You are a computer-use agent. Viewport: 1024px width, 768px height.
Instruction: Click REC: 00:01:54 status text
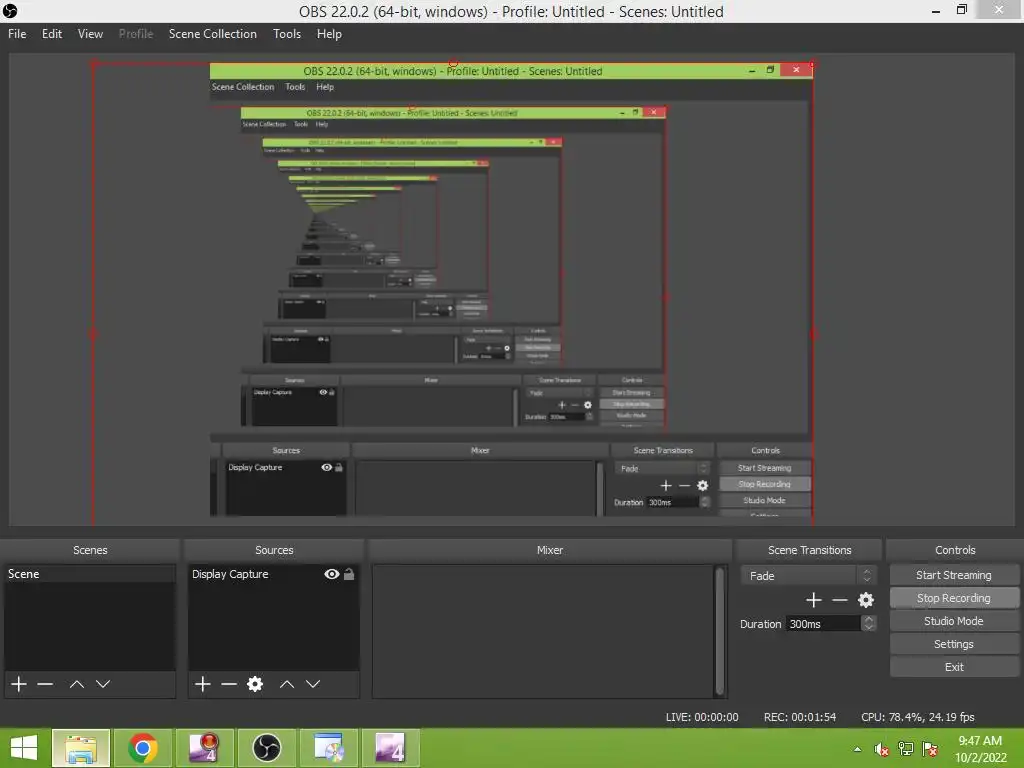pyautogui.click(x=800, y=717)
